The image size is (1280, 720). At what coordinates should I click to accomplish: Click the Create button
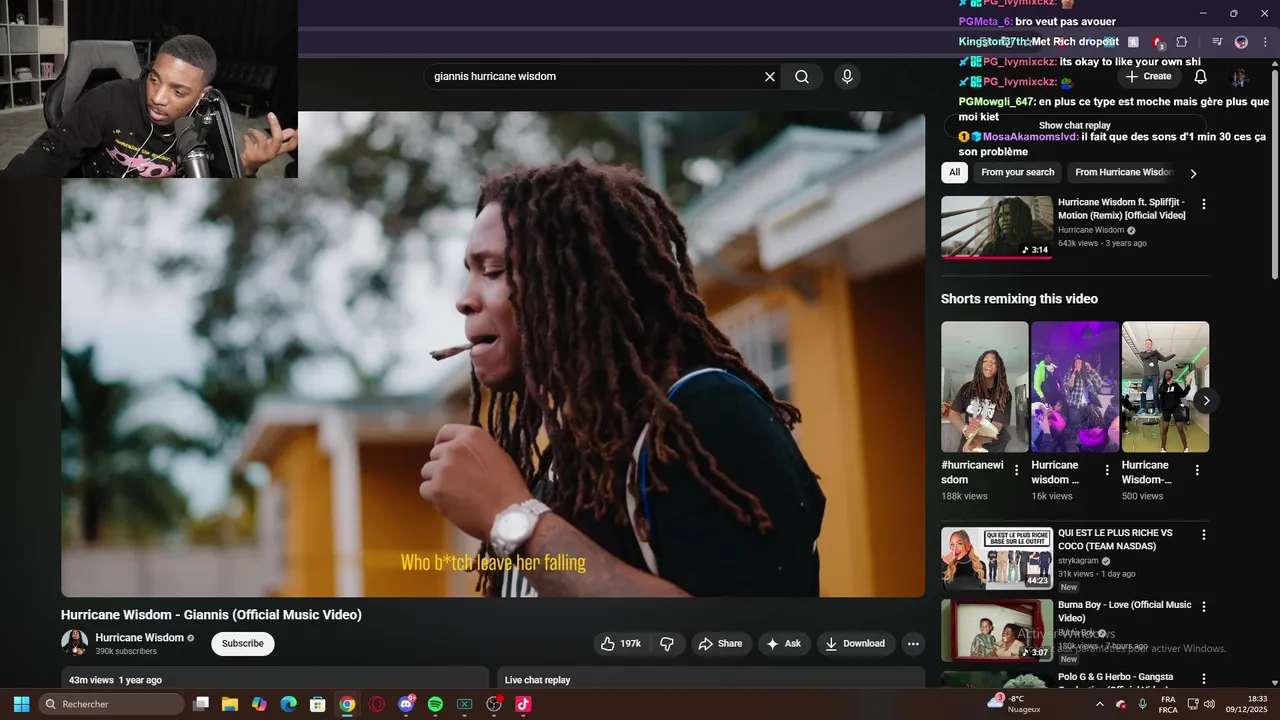click(x=1148, y=77)
